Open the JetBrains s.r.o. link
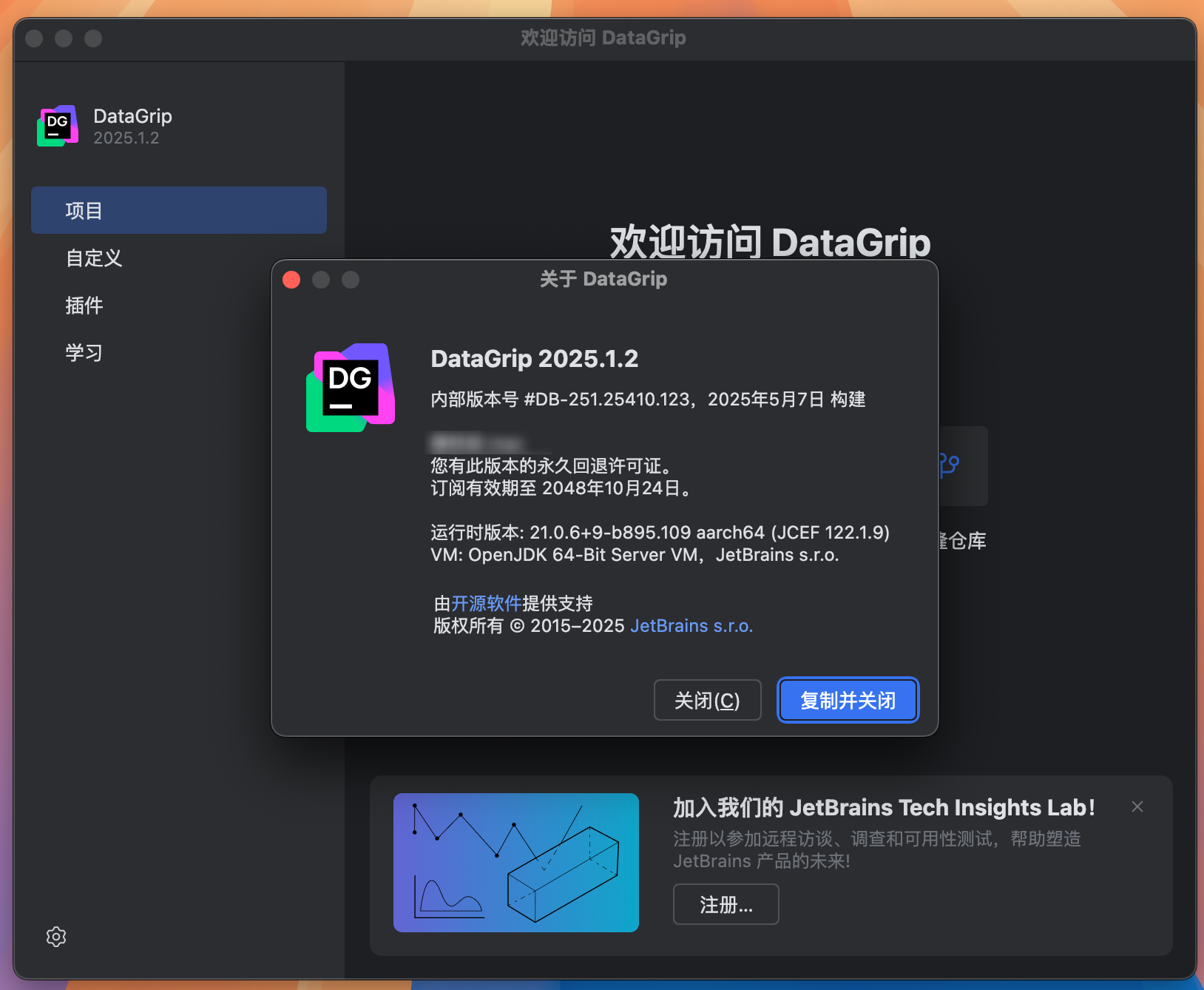Screen dimensions: 1204x990 [691, 626]
